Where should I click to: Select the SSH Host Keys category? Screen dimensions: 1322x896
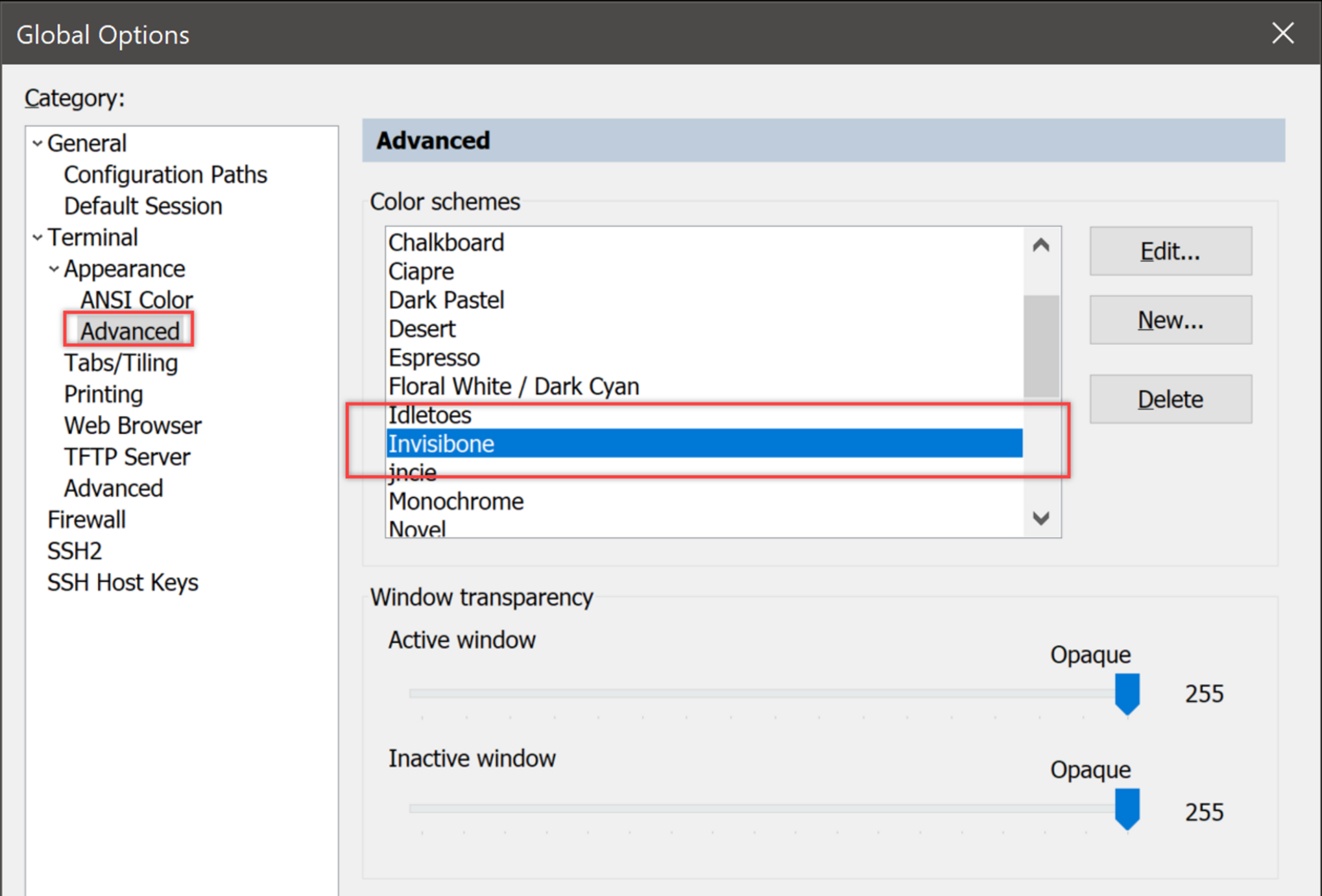click(x=123, y=582)
